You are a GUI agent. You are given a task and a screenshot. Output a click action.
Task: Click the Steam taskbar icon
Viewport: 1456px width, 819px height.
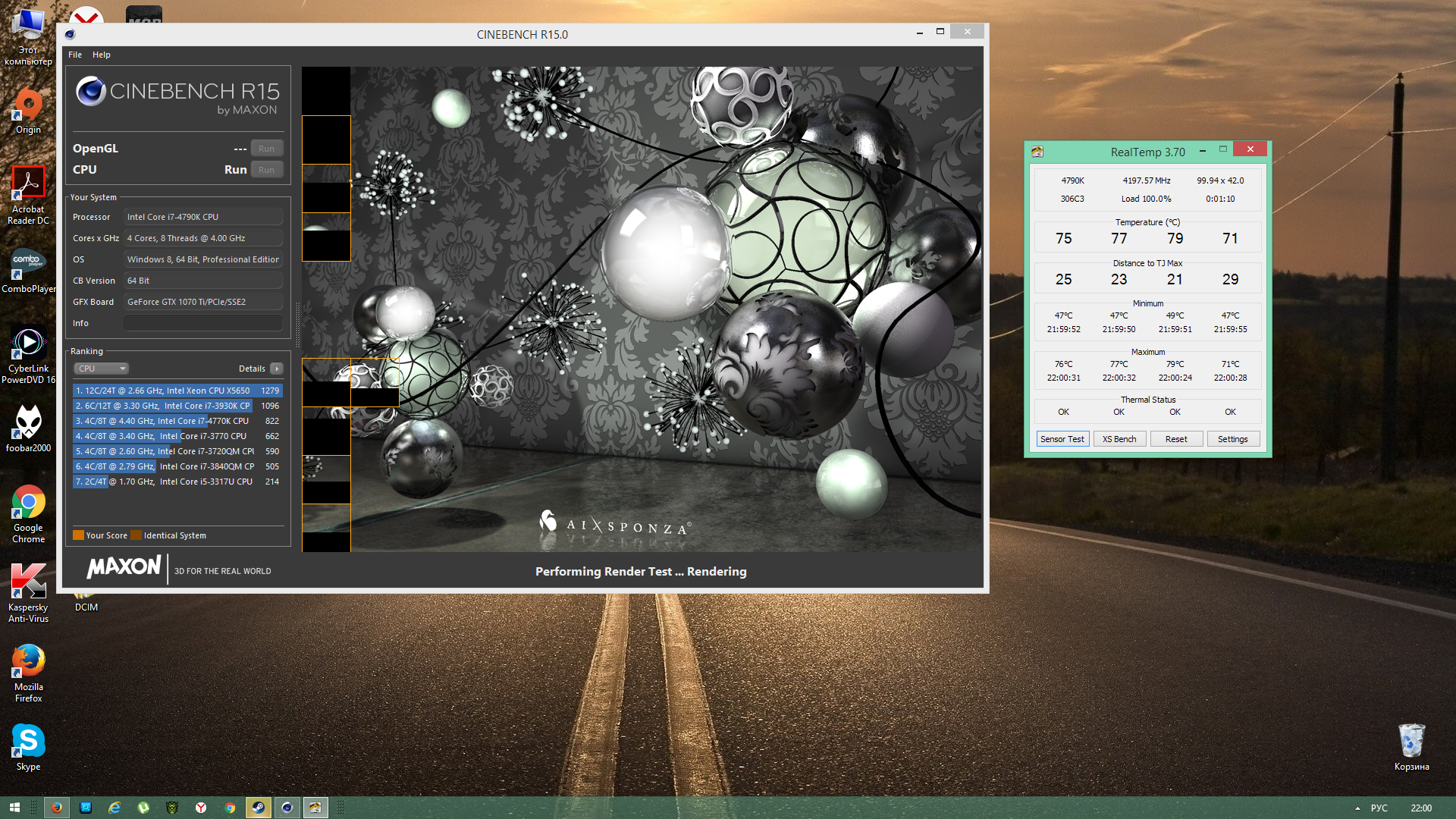tap(258, 808)
